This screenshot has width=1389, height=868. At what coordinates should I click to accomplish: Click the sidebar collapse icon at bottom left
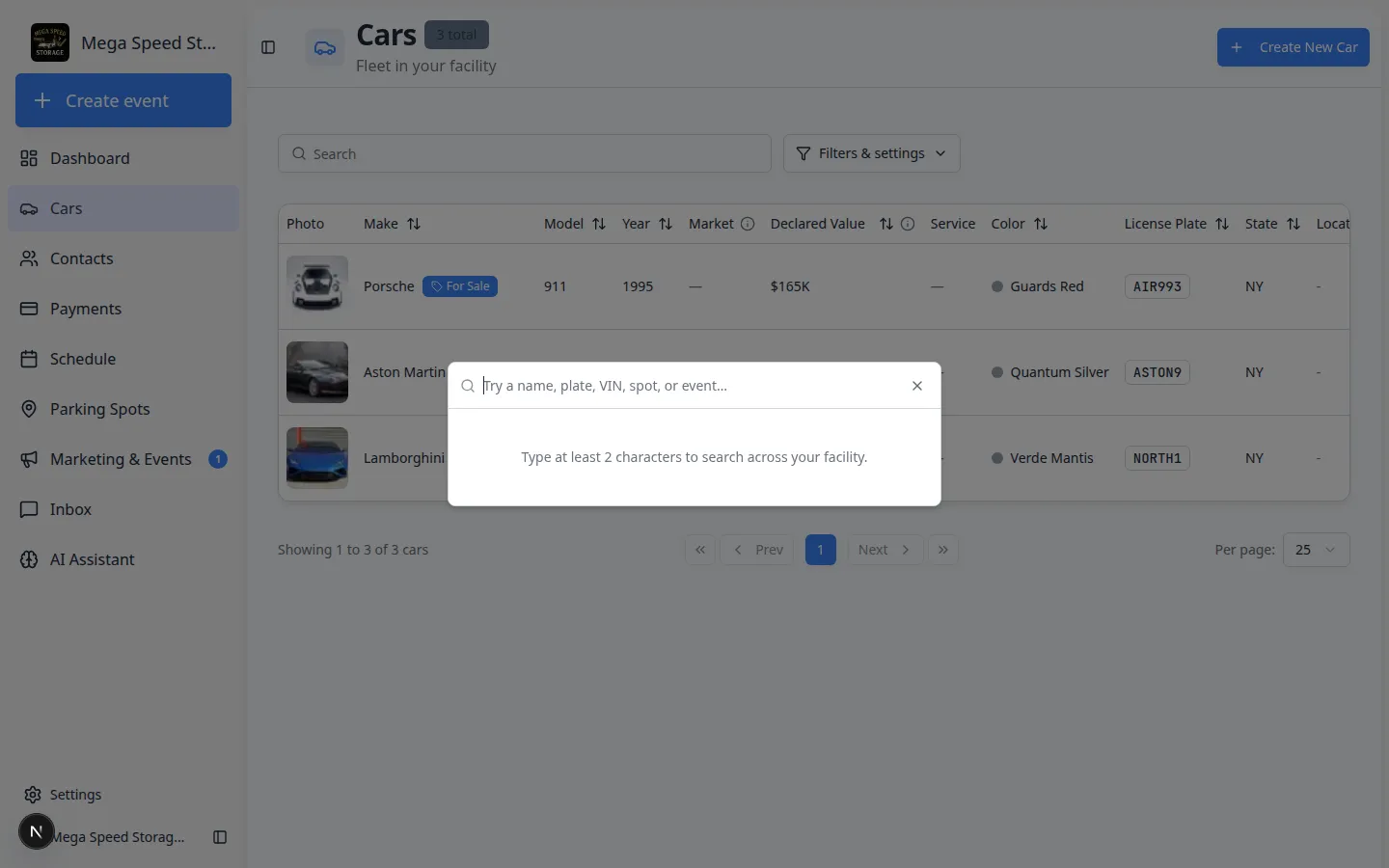click(x=220, y=837)
